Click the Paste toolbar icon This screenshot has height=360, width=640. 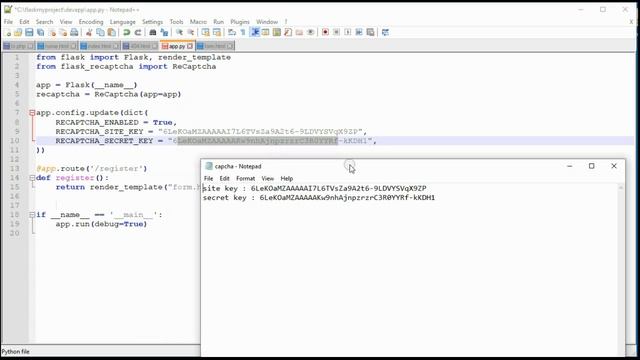111,32
